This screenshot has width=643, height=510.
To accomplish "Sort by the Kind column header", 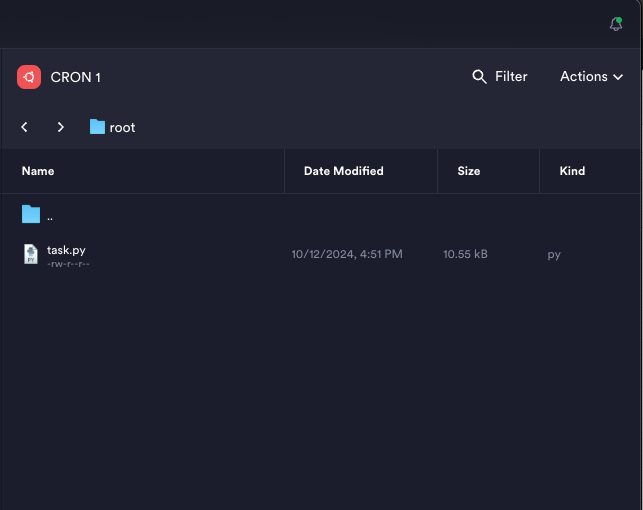I will click(572, 171).
